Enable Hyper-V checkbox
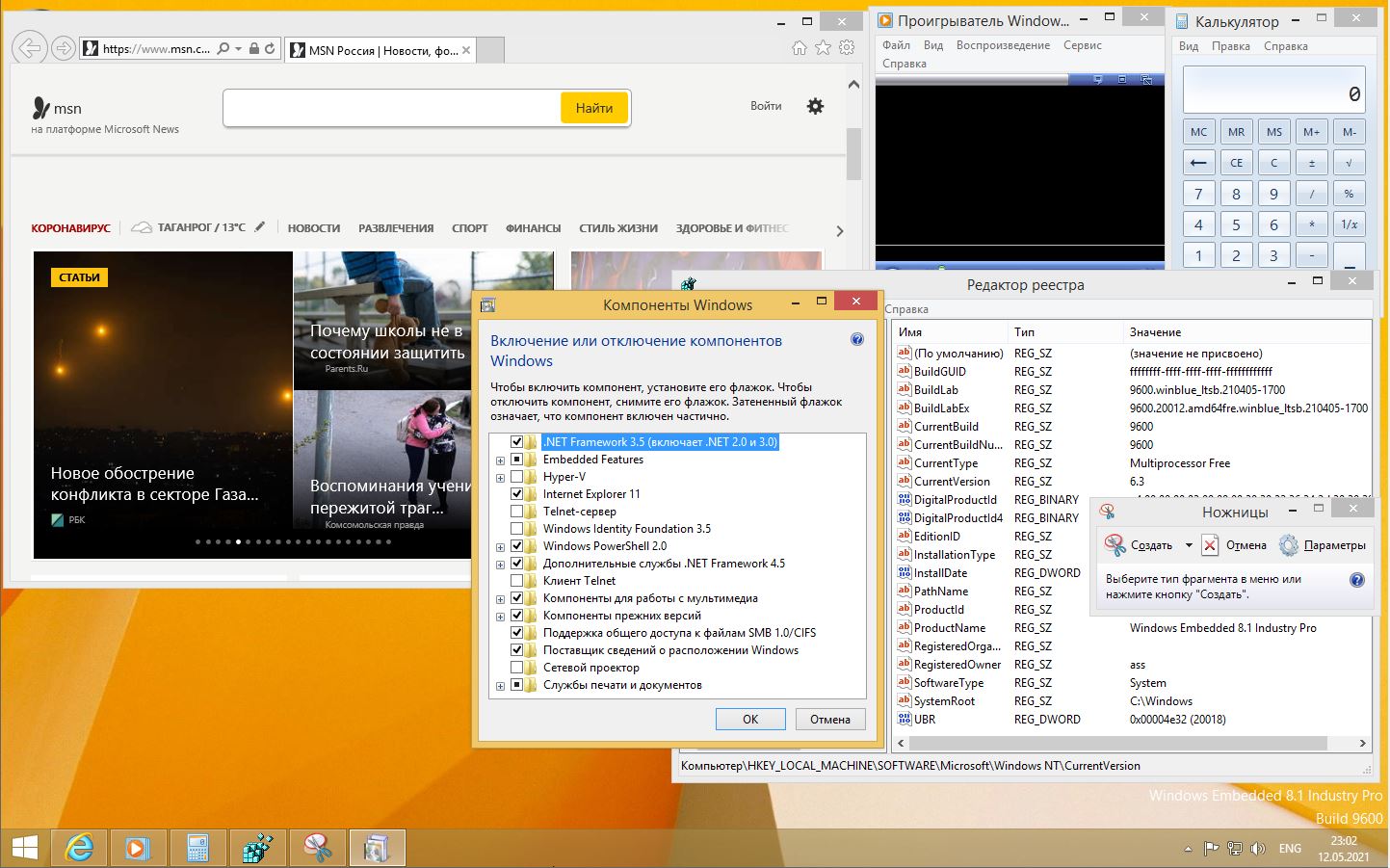The height and width of the screenshot is (868, 1390). (516, 477)
